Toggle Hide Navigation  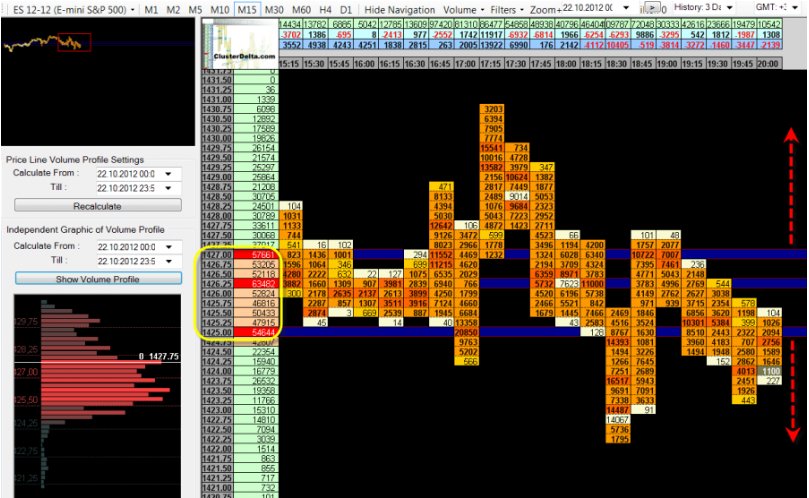coord(400,9)
